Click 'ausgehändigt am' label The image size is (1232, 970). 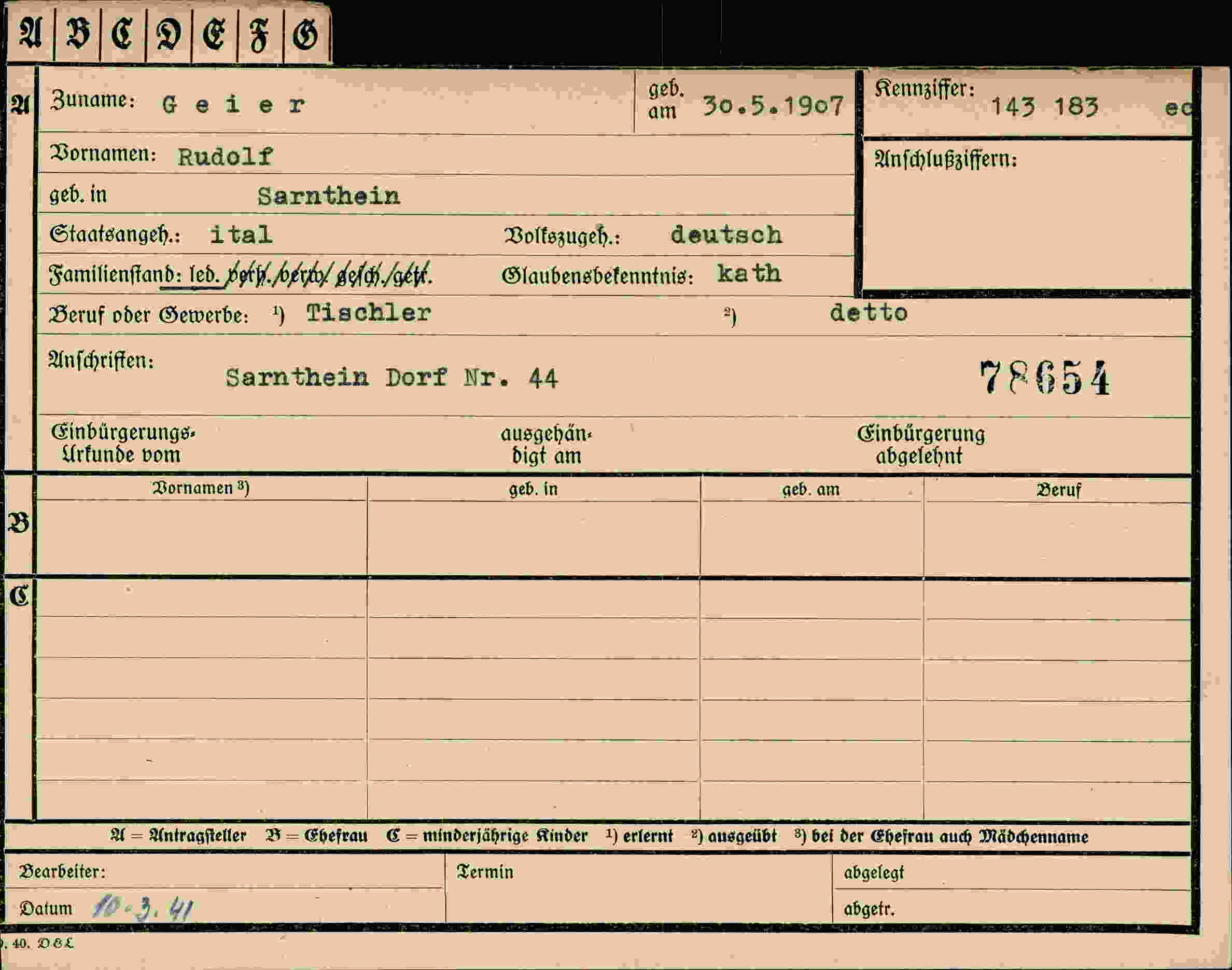pyautogui.click(x=545, y=445)
